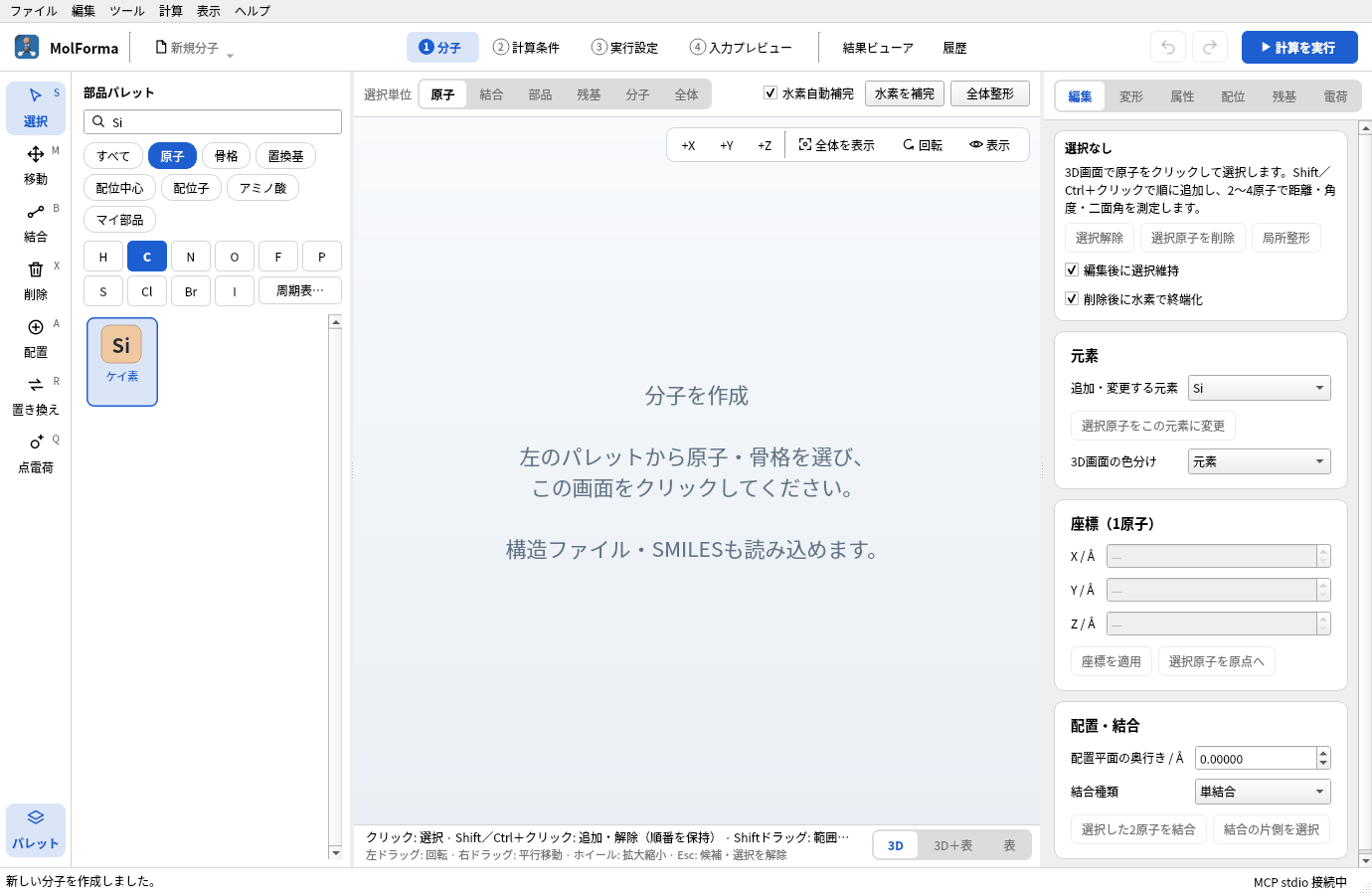Switch to the 変形 tab in right panel

coord(1131,96)
